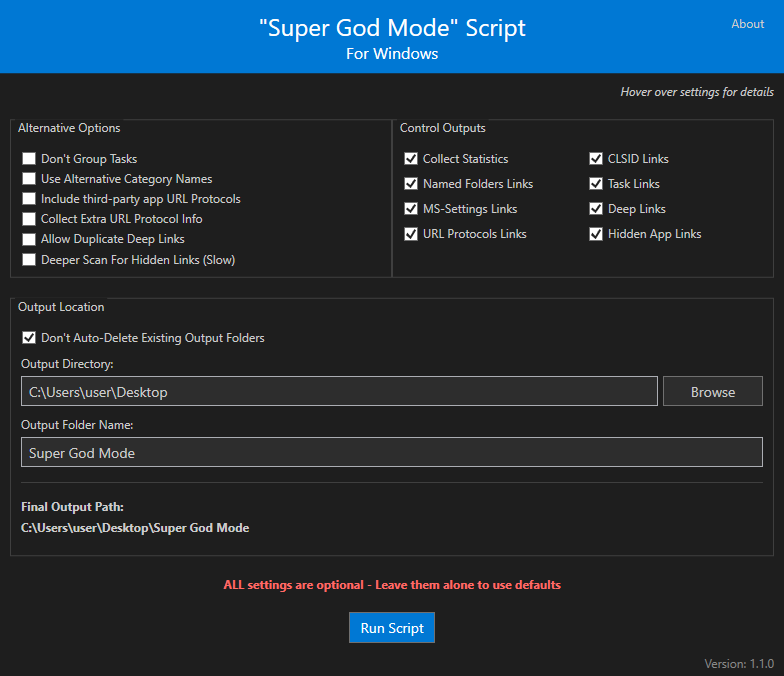
Task: Click into the Output Directory field
Action: click(x=339, y=392)
